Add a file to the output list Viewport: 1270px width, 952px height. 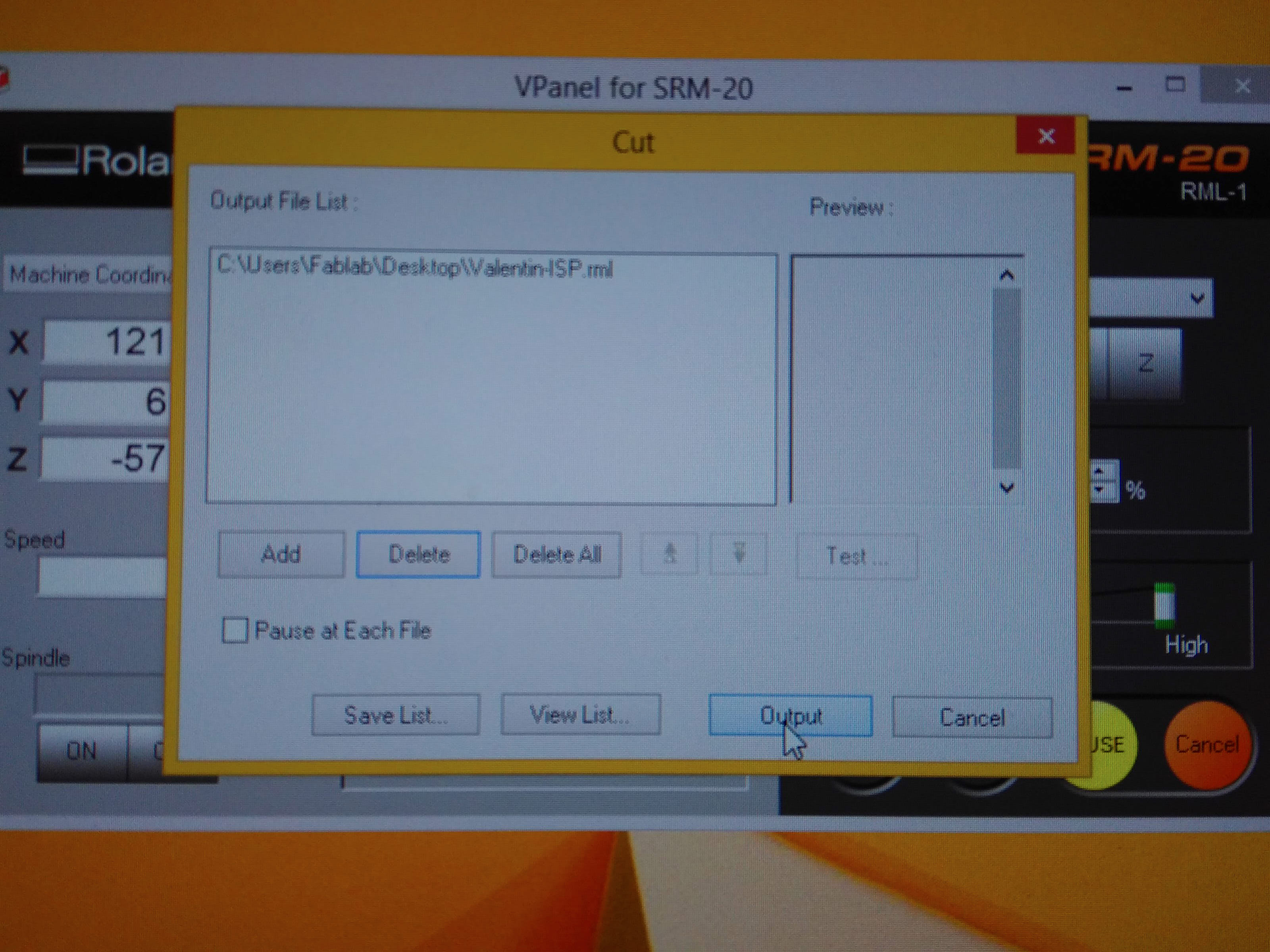click(x=281, y=554)
